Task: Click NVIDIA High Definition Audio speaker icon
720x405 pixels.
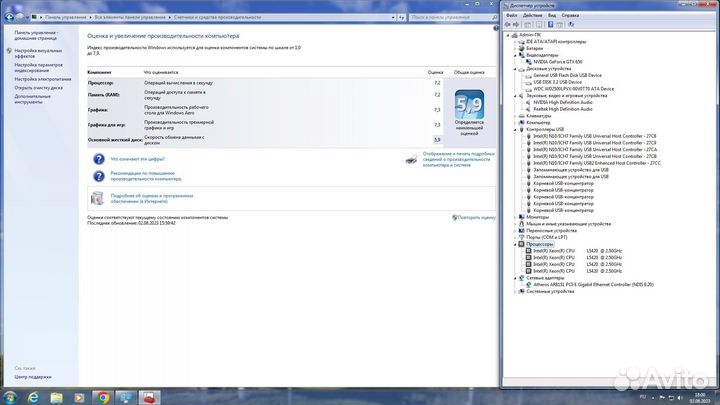Action: tap(529, 102)
